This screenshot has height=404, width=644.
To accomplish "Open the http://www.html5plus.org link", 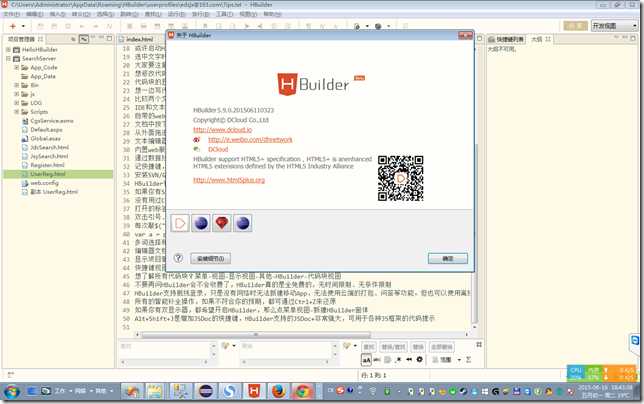I will click(x=229, y=180).
